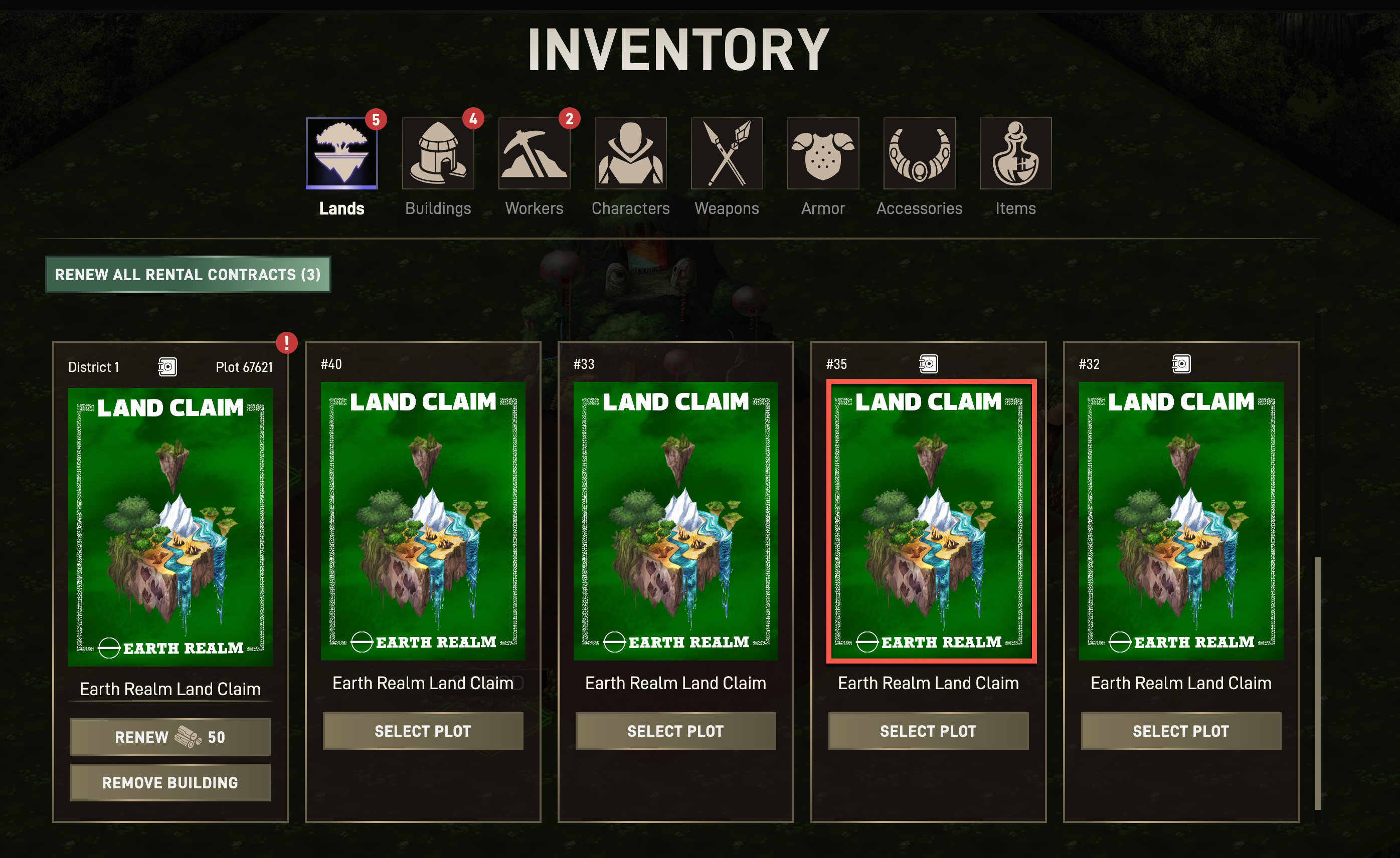Open the Armor chestplate icon
Viewport: 1400px width, 858px height.
pos(823,153)
